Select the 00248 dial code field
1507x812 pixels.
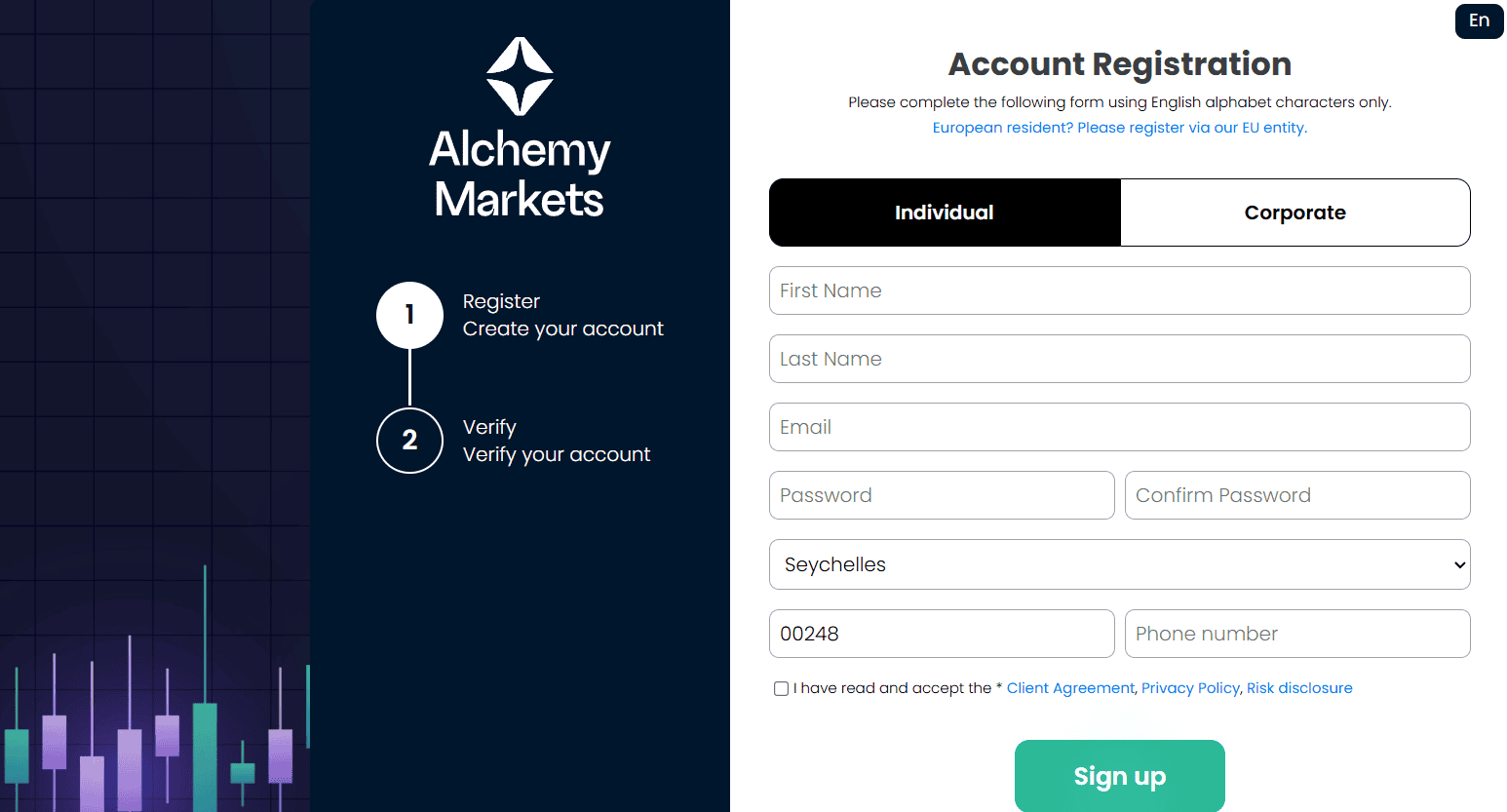[x=941, y=634]
